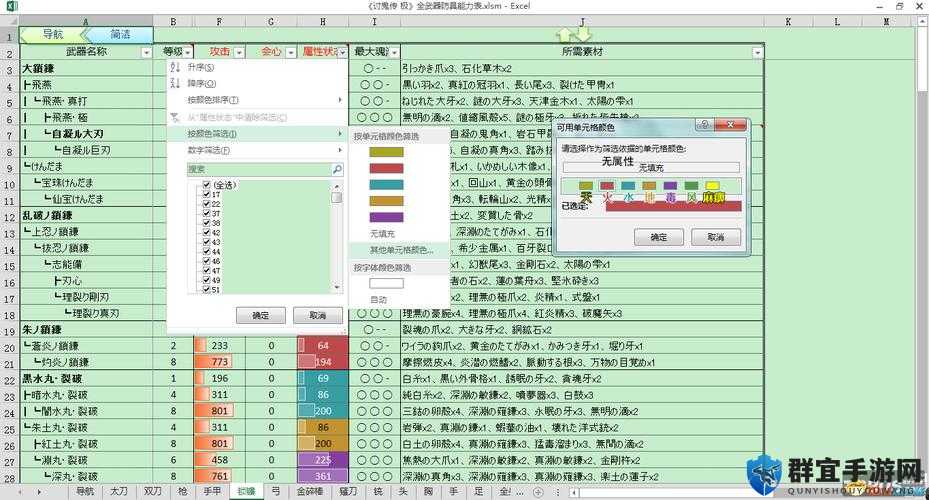Screen dimensions: 929x500
Task: Pick the orange swatch in filter color submenu
Action: tap(386, 201)
